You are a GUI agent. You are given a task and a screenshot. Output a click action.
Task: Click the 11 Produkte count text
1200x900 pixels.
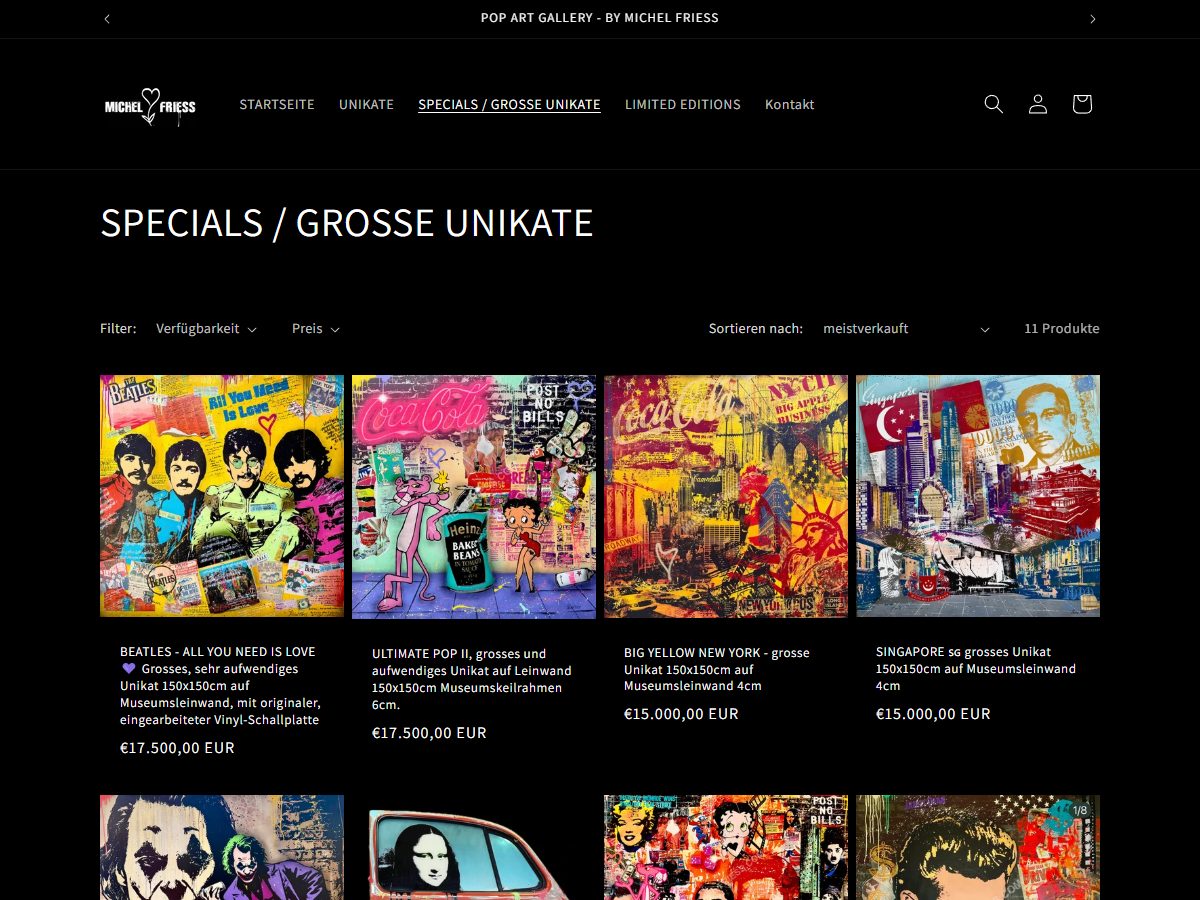coord(1062,328)
